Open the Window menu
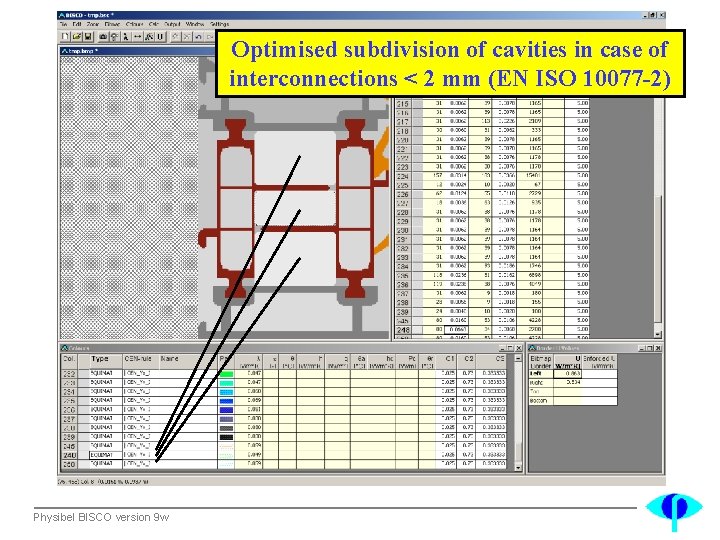Viewport: 720px width, 540px height. click(x=195, y=24)
